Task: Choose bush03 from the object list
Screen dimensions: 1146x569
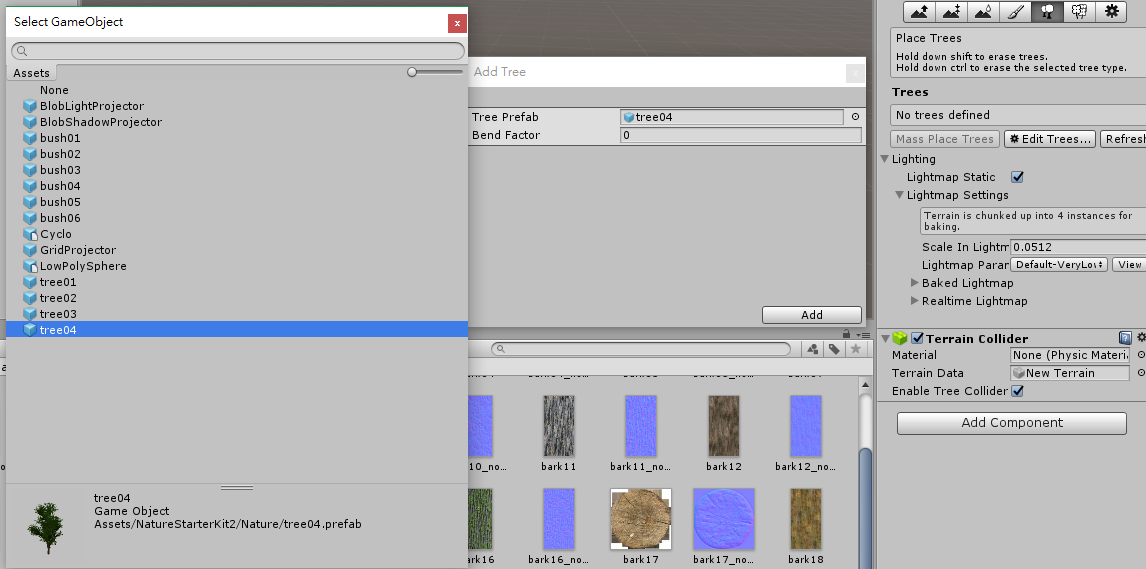Action: click(60, 170)
